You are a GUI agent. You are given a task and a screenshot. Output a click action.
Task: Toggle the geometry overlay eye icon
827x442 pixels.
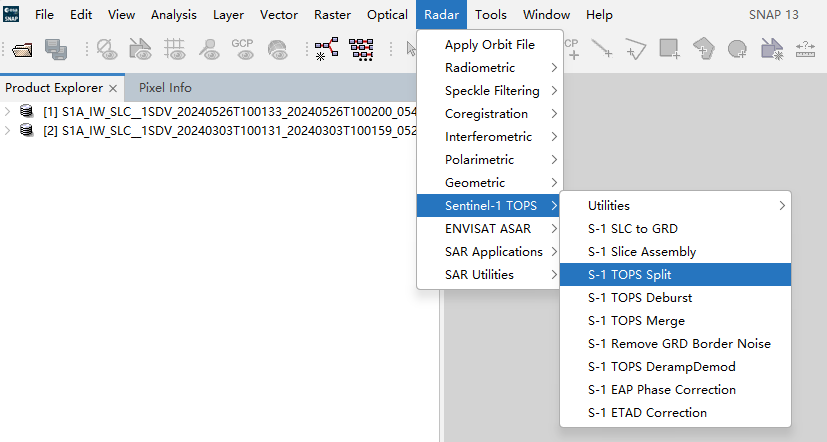point(140,50)
